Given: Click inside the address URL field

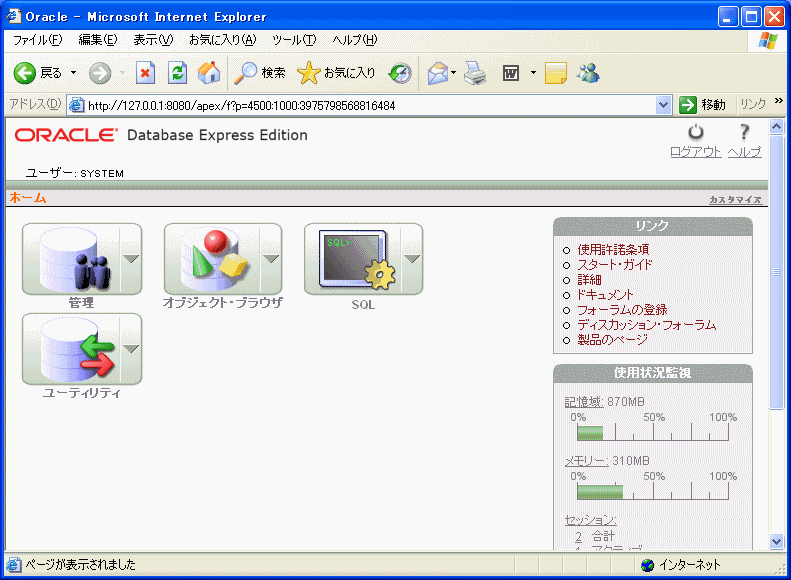Looking at the screenshot, I should [370, 105].
